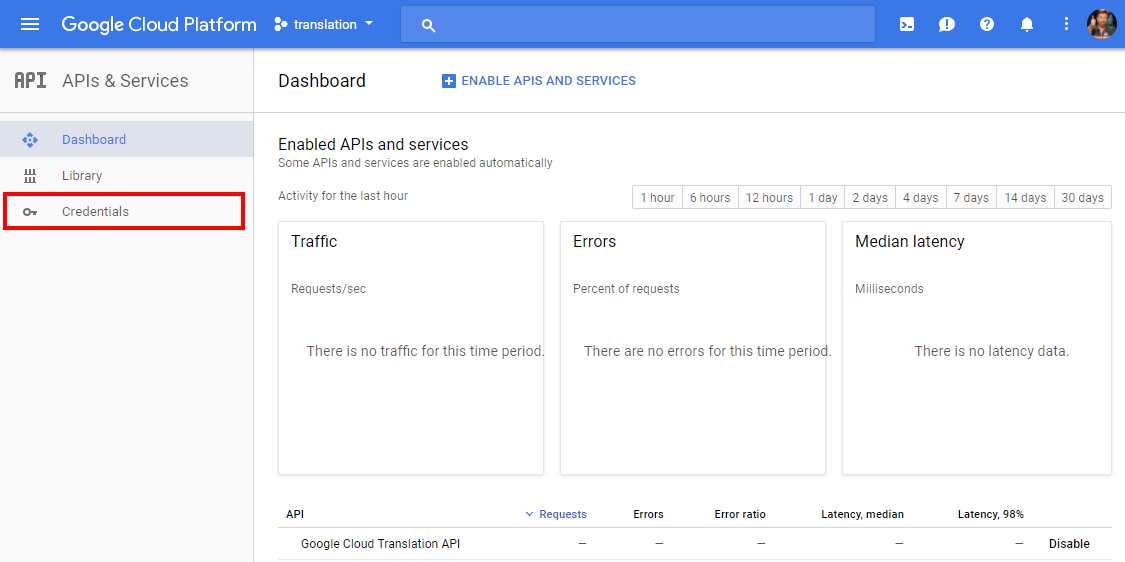Click the Enabled APIs and services heading

click(373, 144)
